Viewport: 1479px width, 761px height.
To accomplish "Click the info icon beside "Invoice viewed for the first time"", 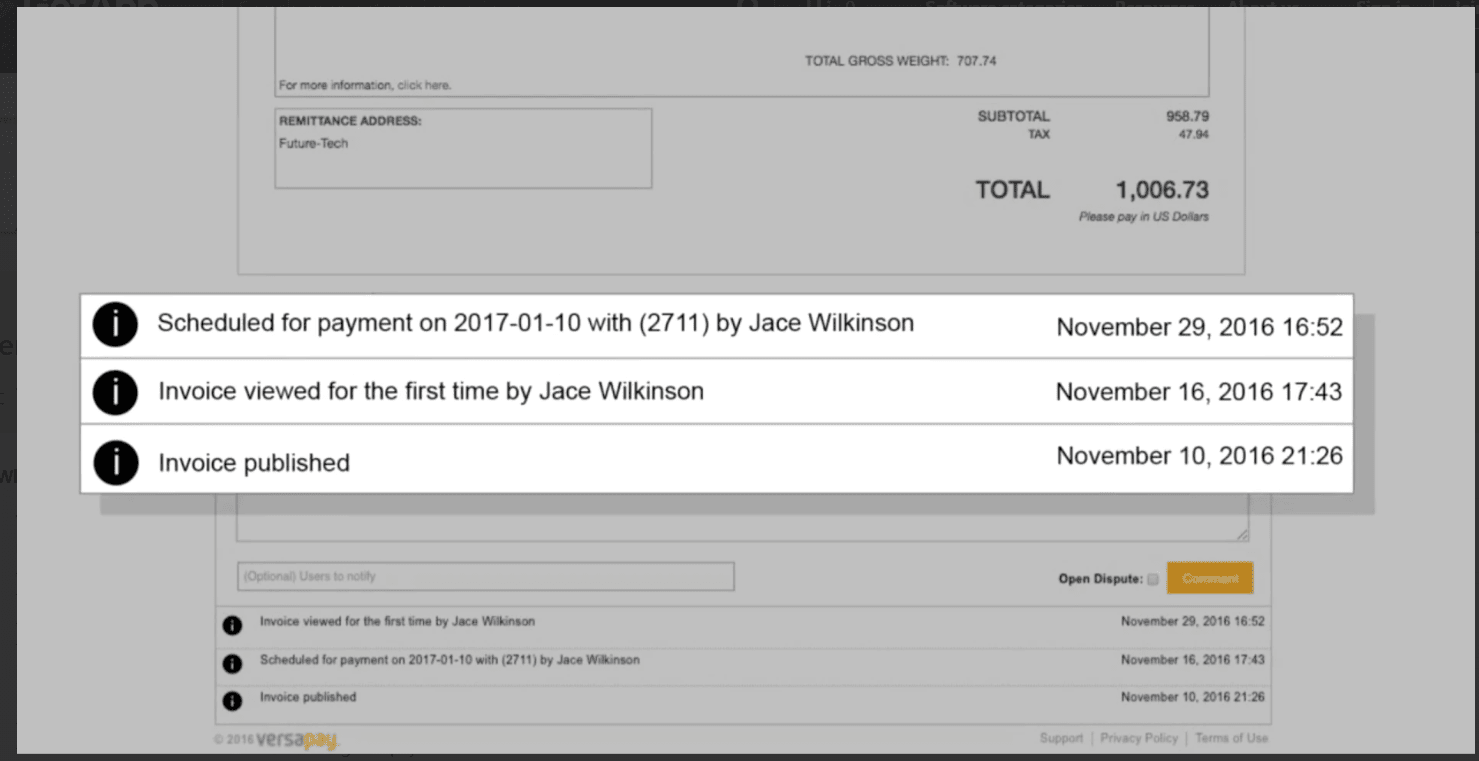I will pyautogui.click(x=115, y=392).
